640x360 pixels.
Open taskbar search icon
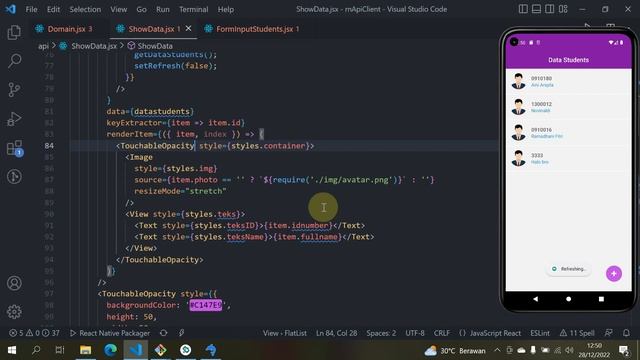[x=36, y=350]
